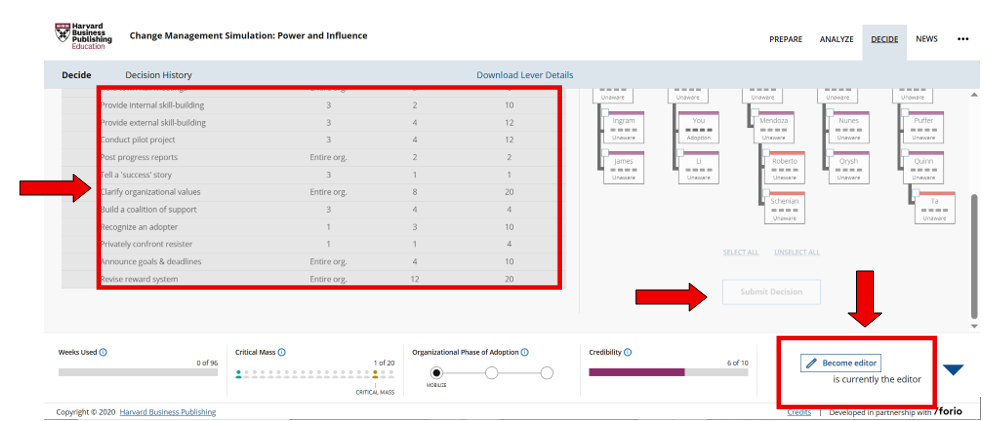Click the Weeks Used info icon

[x=104, y=352]
